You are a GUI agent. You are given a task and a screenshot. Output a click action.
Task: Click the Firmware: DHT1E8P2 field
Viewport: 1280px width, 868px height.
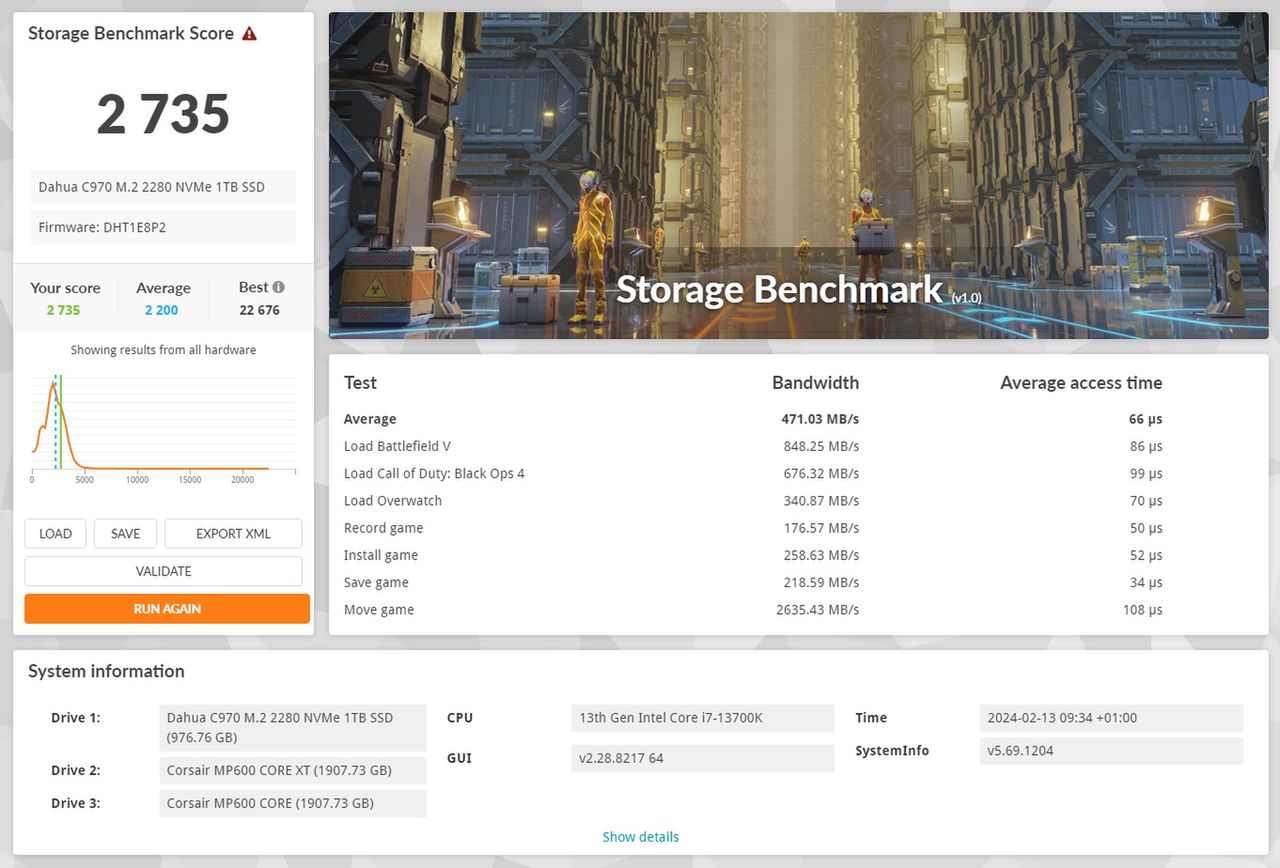coord(163,227)
